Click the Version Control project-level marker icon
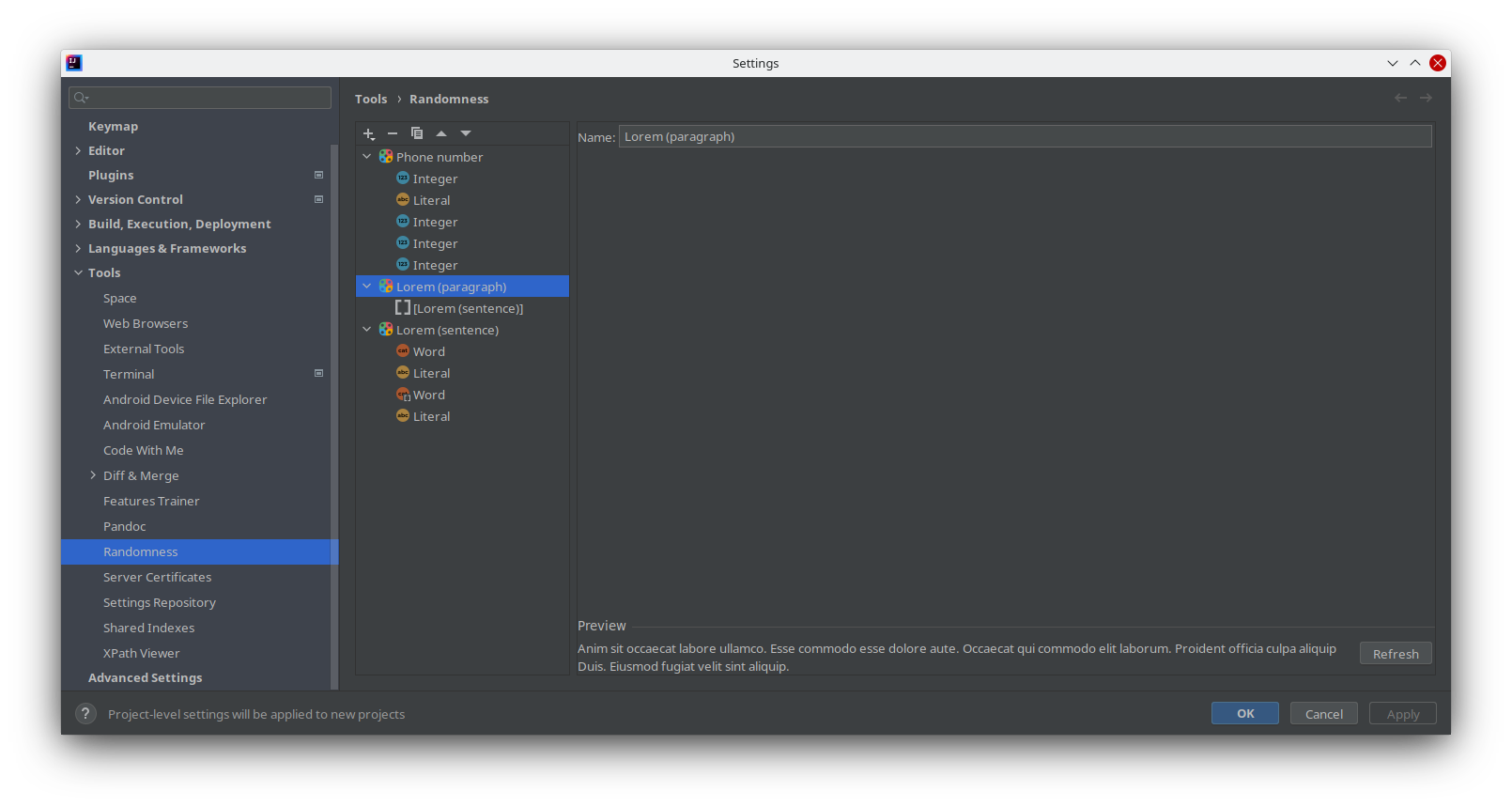 (319, 199)
